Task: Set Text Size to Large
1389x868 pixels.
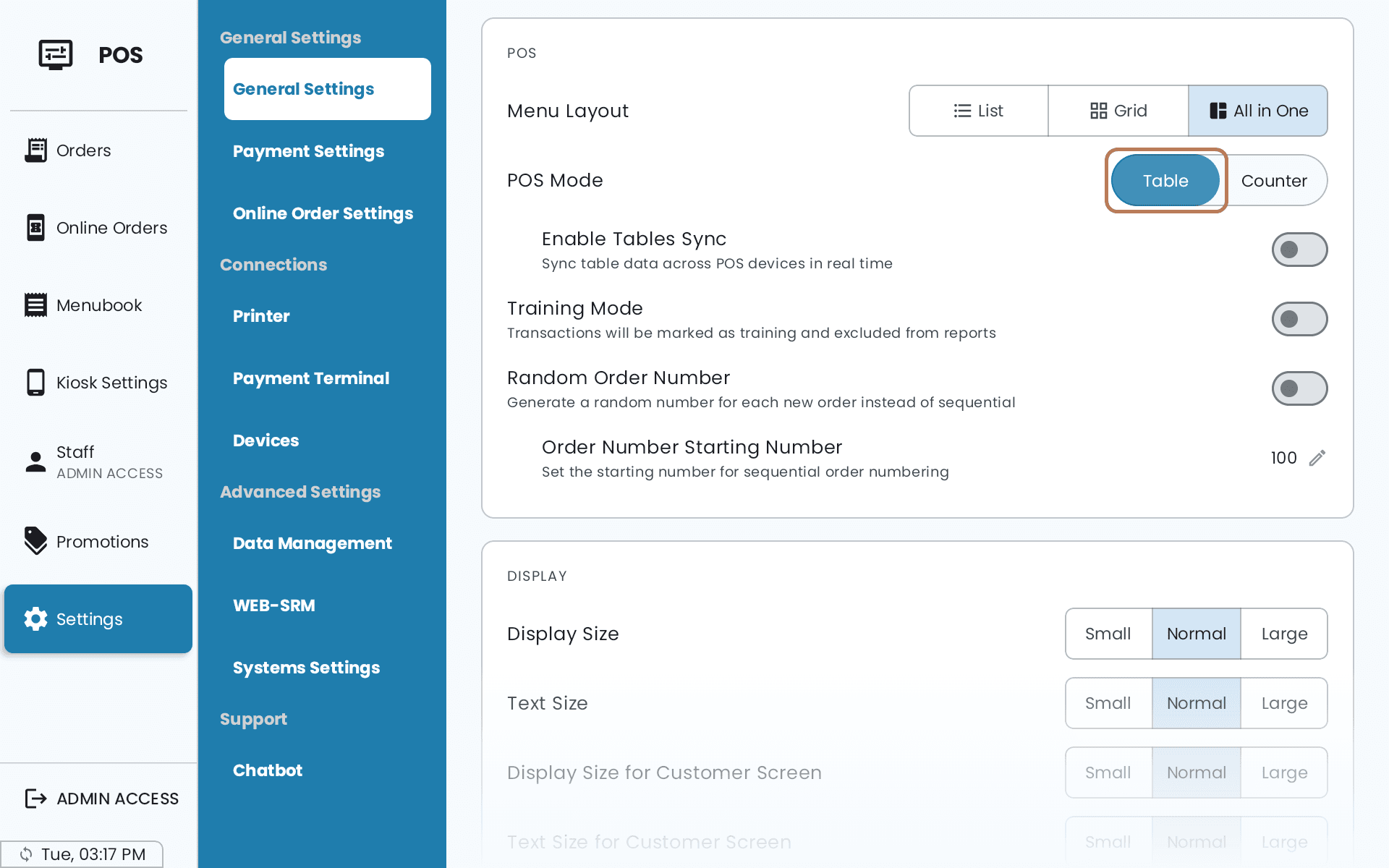Action: [1284, 703]
